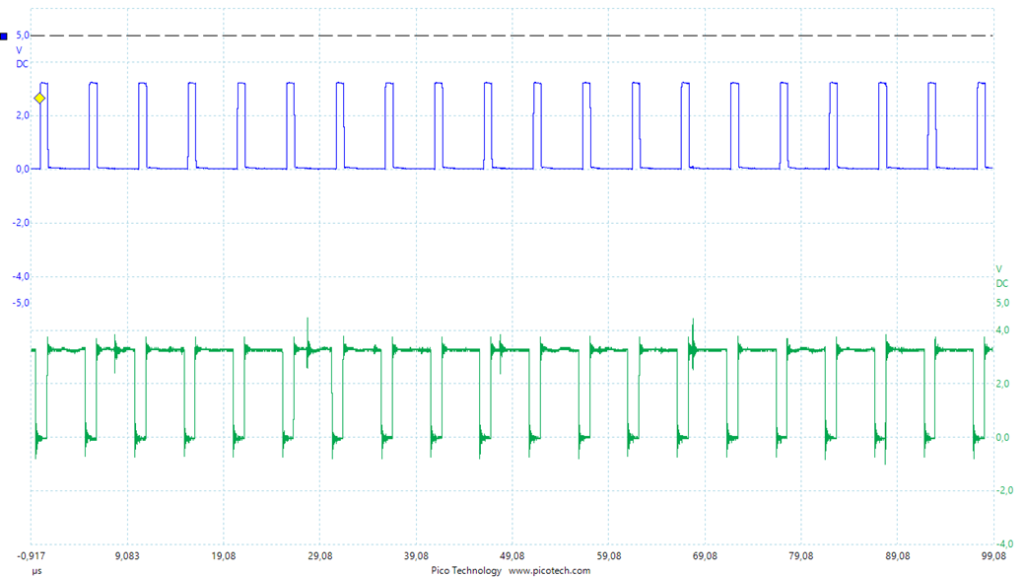Click the blue -4,0 voltage axis label

tap(21, 276)
